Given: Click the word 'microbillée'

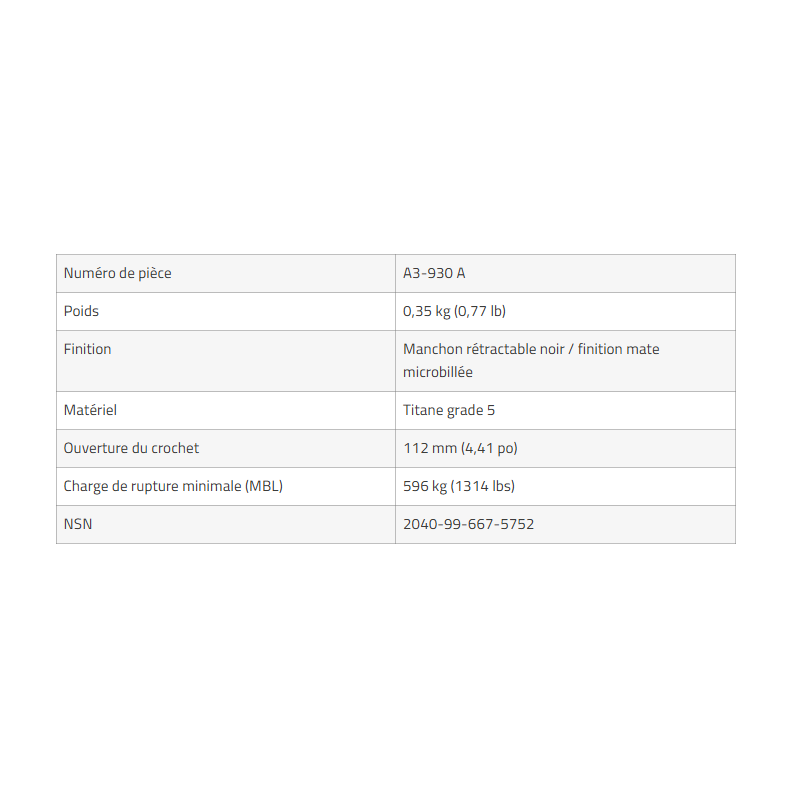Looking at the screenshot, I should [438, 372].
